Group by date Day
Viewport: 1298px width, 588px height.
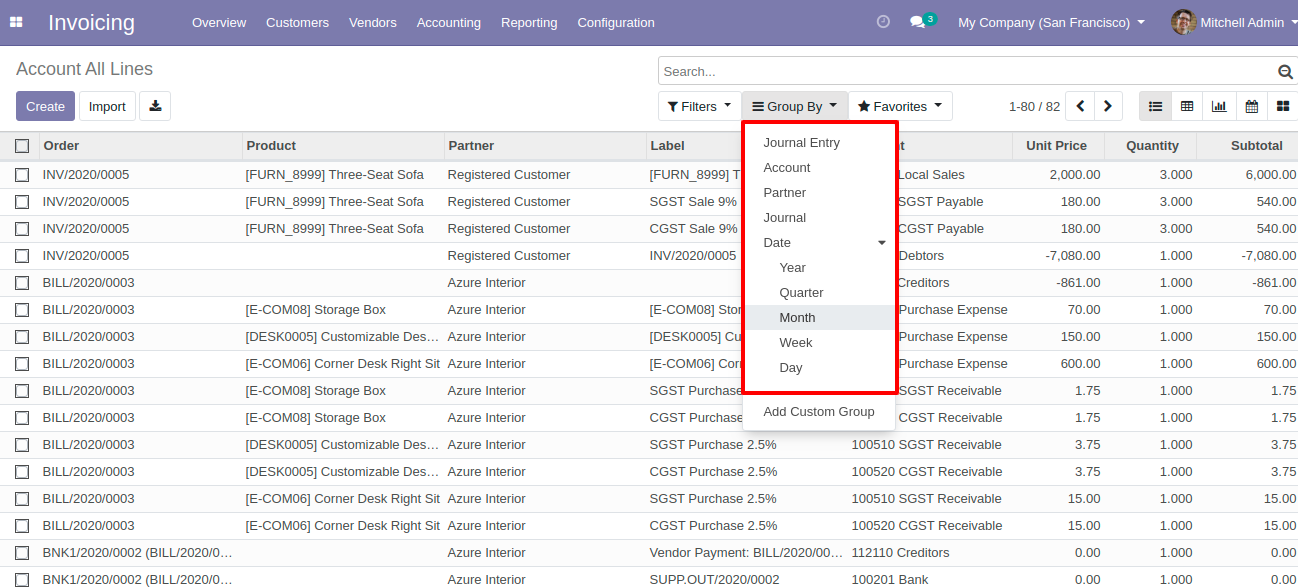click(819, 368)
